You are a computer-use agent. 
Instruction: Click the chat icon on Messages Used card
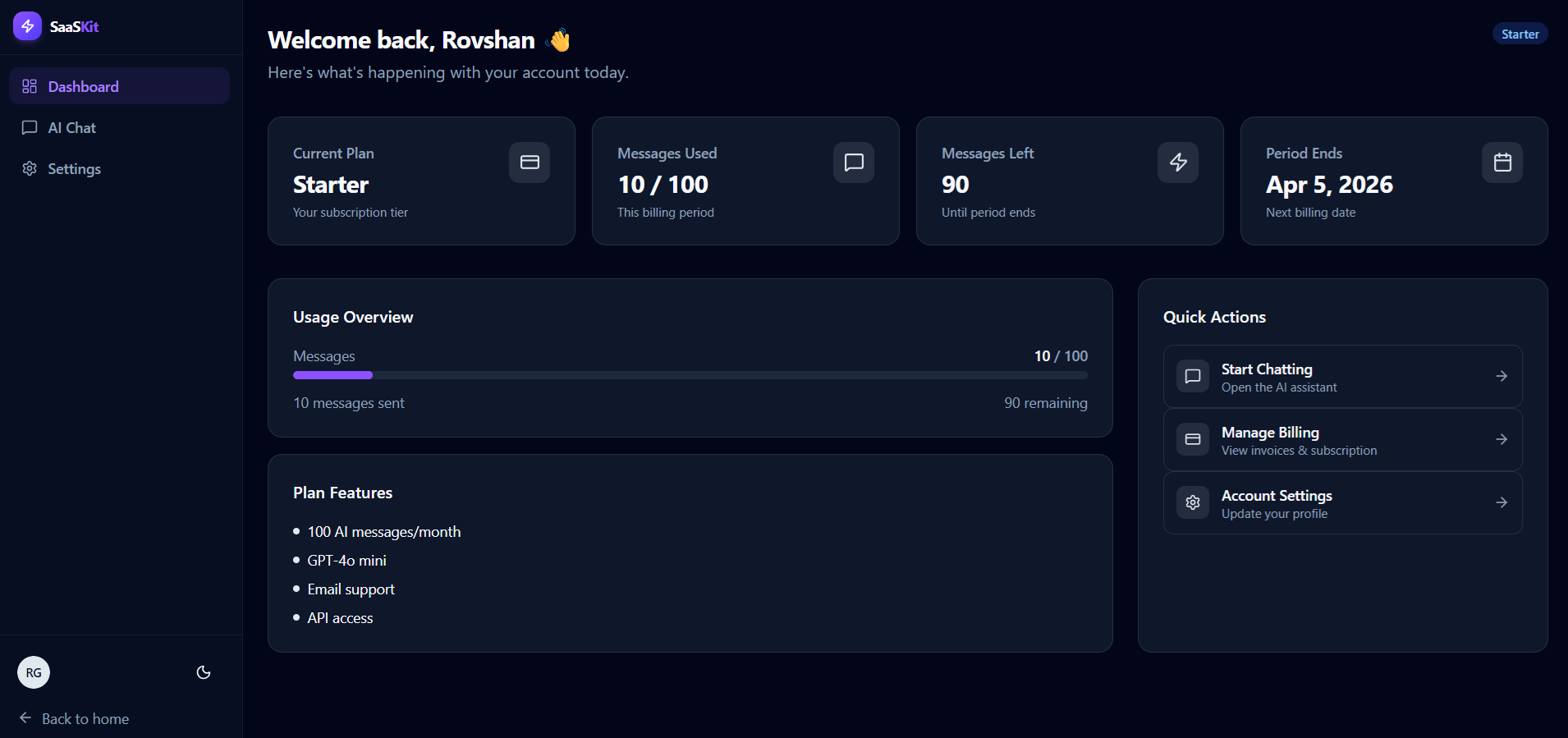[x=854, y=163]
